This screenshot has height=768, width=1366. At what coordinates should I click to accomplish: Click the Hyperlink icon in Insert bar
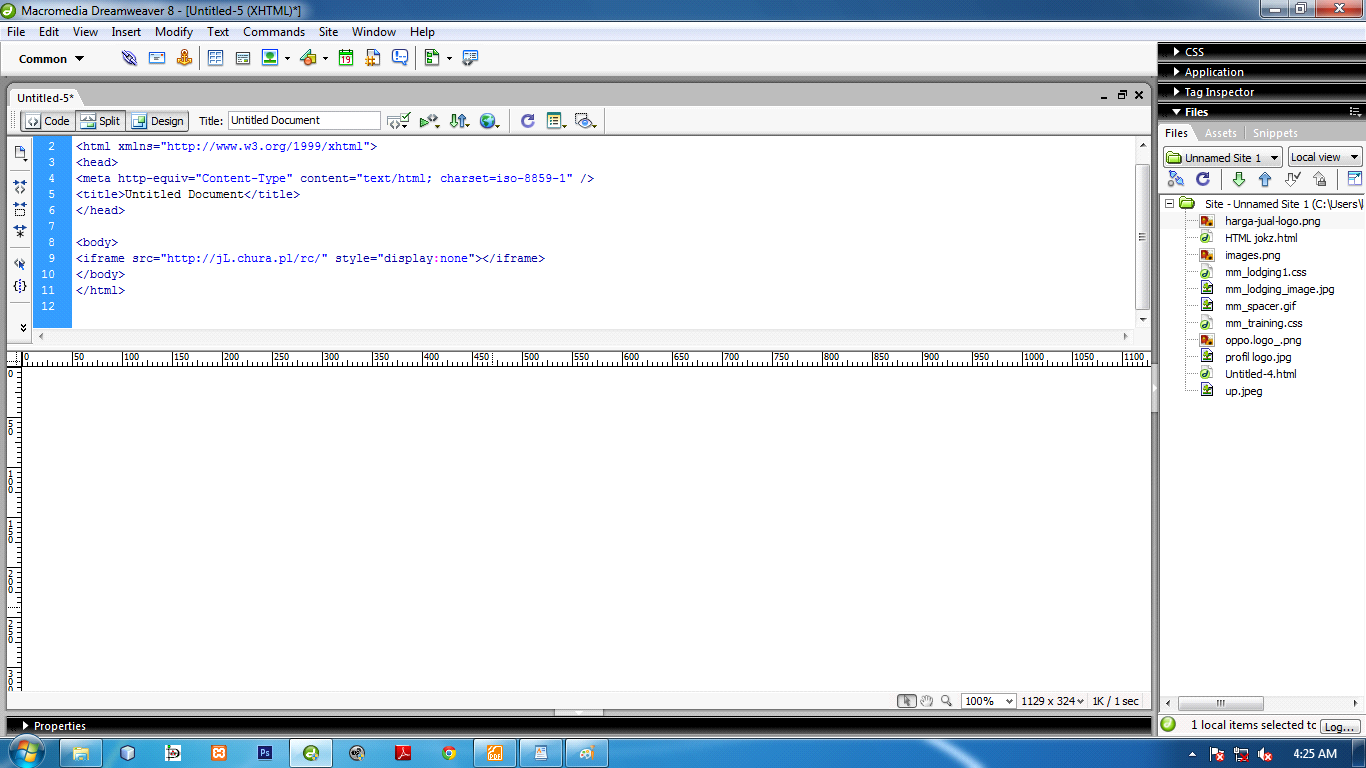coord(129,58)
